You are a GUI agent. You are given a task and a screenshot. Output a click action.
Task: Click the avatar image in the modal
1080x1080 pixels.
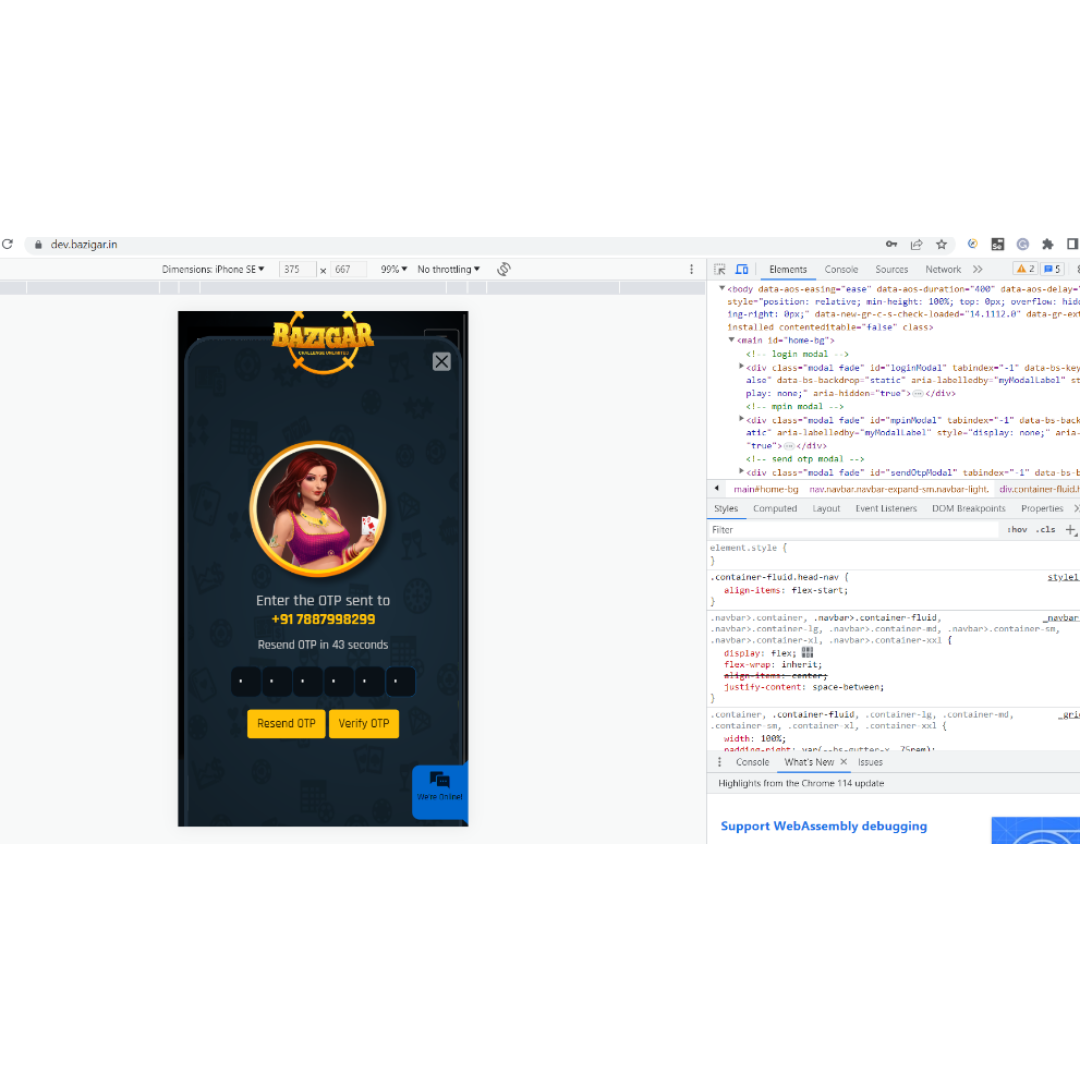click(x=318, y=508)
